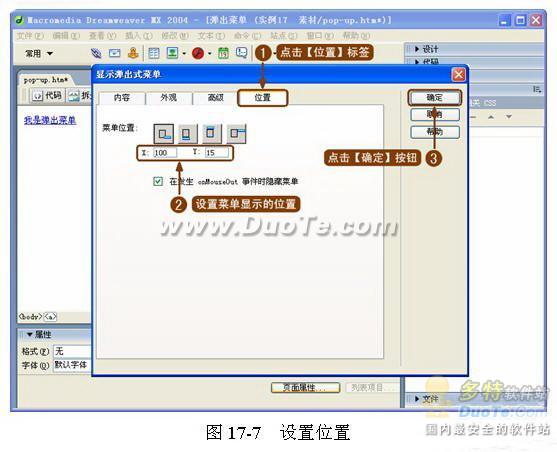Click the 确定 button
Screen dimensions: 557x452
[435, 97]
